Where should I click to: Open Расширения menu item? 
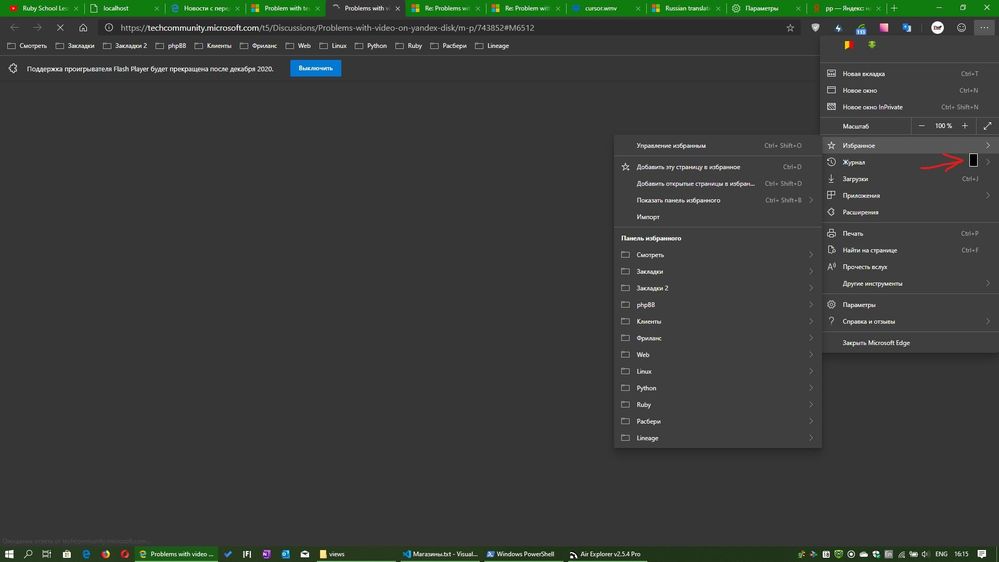(x=909, y=212)
